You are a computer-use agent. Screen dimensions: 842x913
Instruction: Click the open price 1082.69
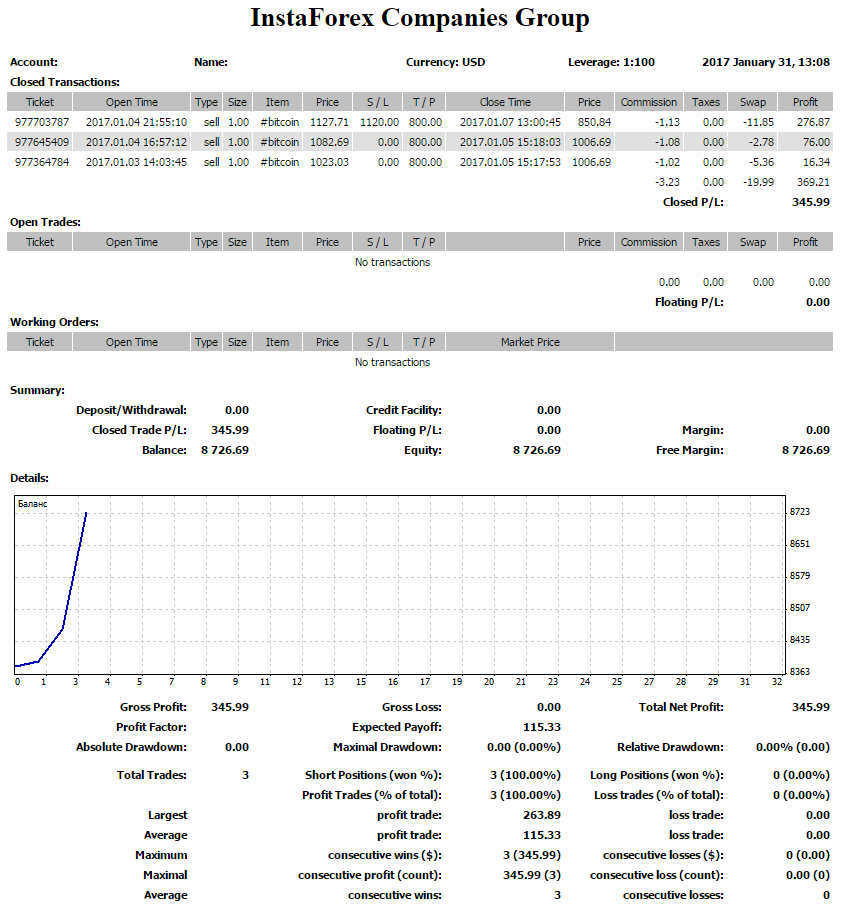pyautogui.click(x=329, y=142)
